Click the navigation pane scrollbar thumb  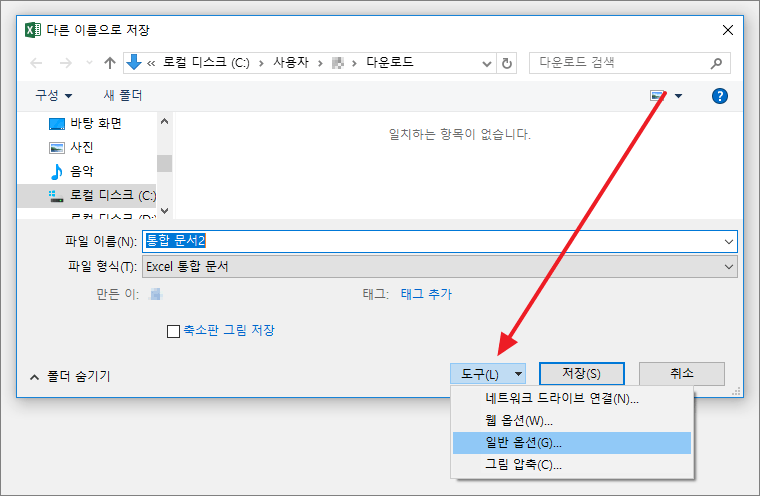click(164, 163)
